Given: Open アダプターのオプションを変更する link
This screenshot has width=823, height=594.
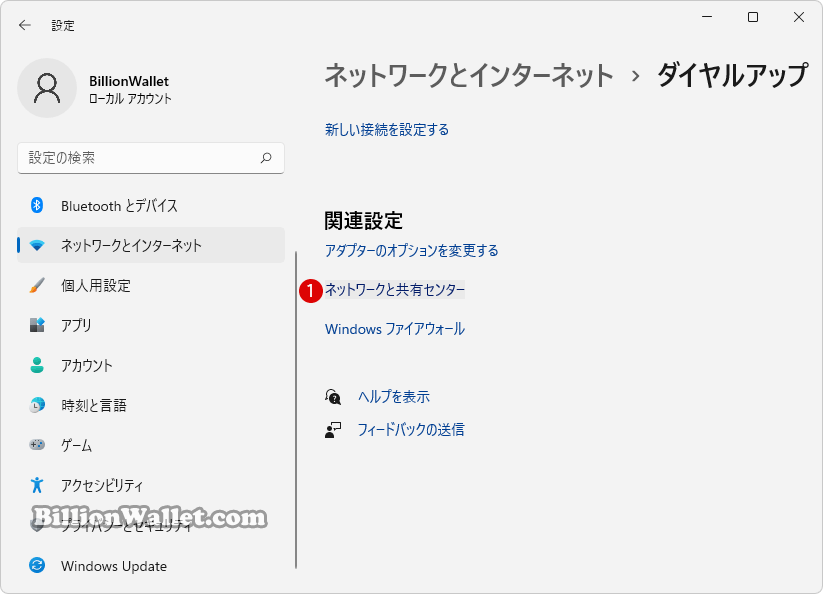Looking at the screenshot, I should [412, 250].
